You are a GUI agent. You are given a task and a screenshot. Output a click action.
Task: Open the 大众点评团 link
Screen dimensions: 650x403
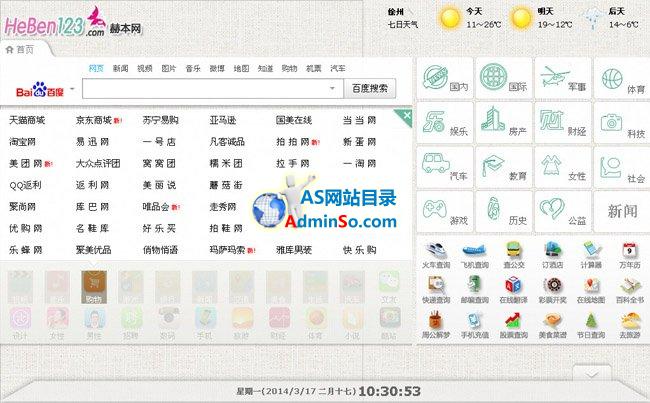coord(98,163)
